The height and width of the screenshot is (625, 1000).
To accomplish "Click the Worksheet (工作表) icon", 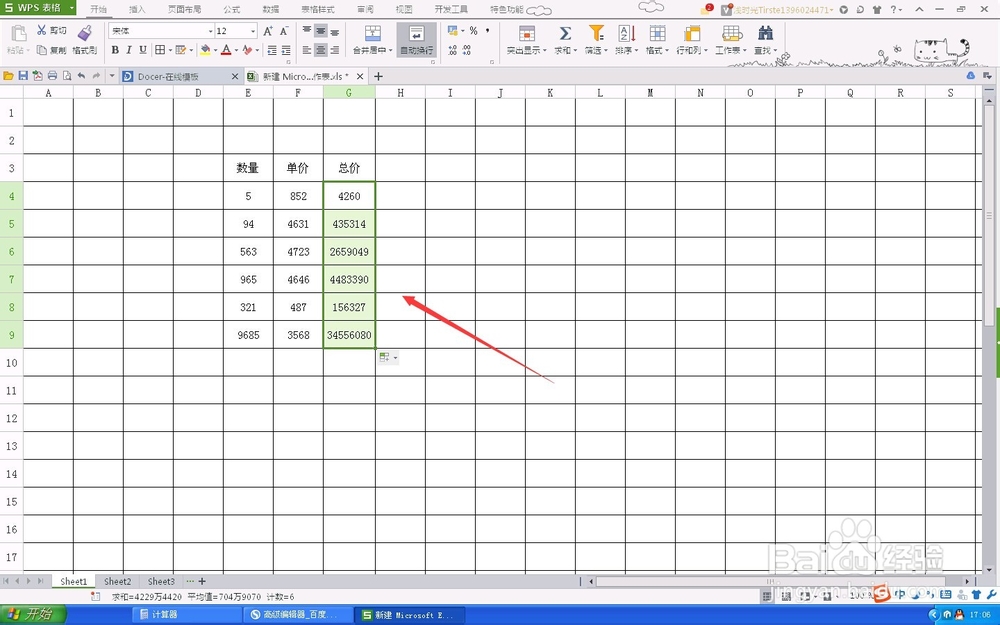I will pos(731,33).
